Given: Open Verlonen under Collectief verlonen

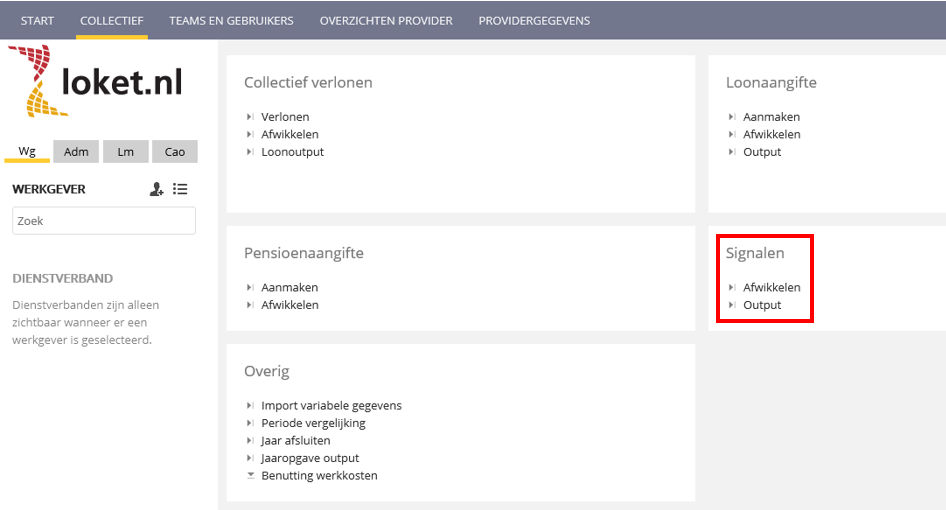Looking at the screenshot, I should click(x=285, y=117).
